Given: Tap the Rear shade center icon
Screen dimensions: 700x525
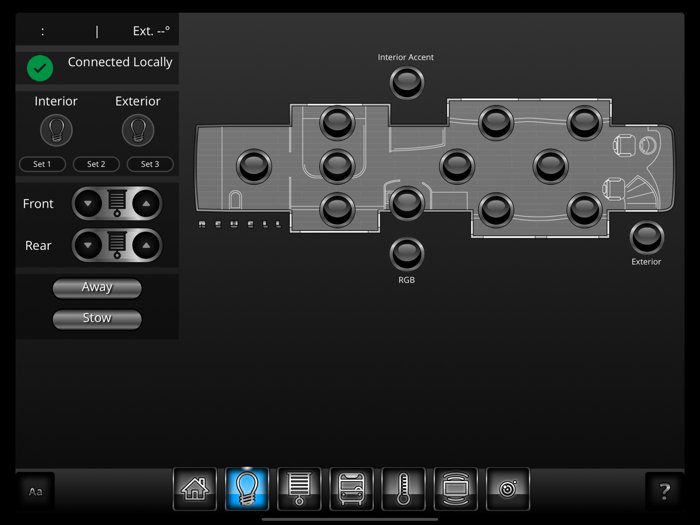Looking at the screenshot, I should click(117, 245).
